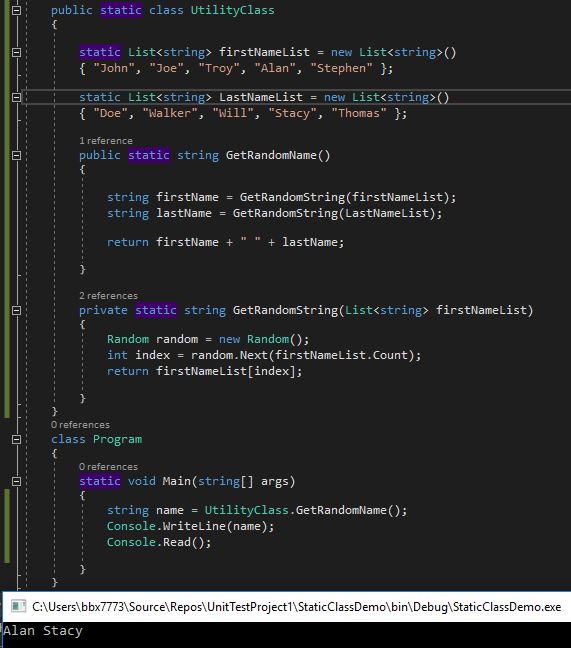Click the Main(string[] args) signature
The width and height of the screenshot is (571, 648).
(x=228, y=482)
